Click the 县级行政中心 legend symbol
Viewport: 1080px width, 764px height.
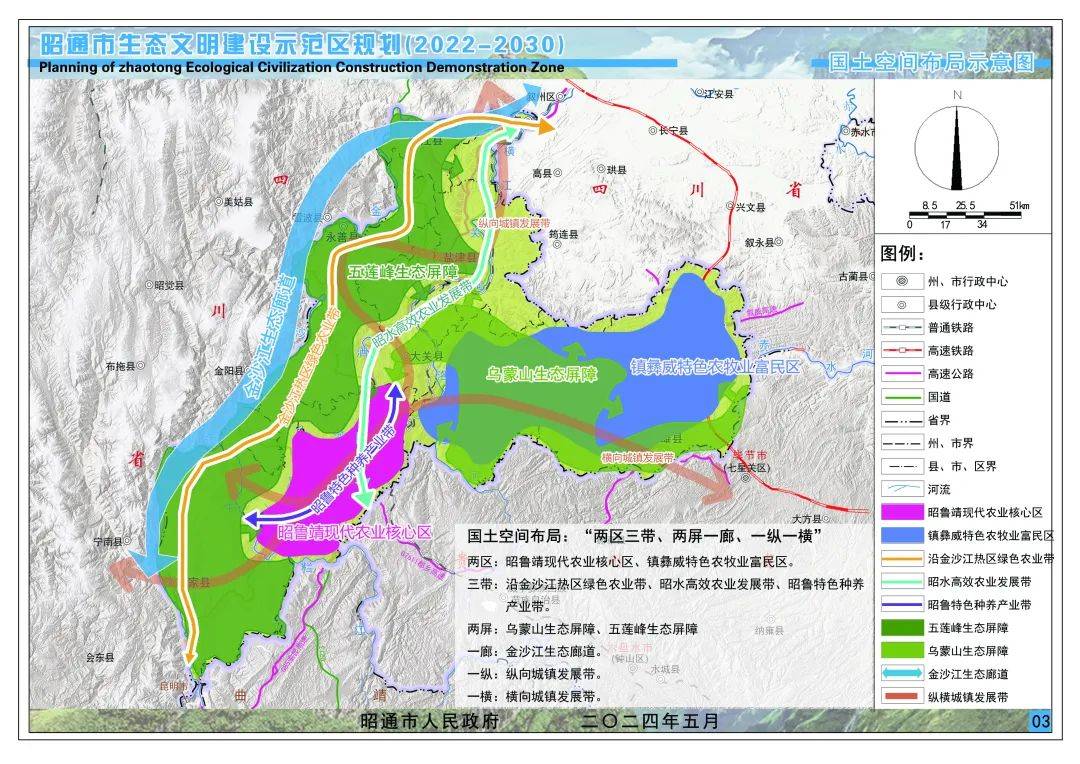[902, 304]
